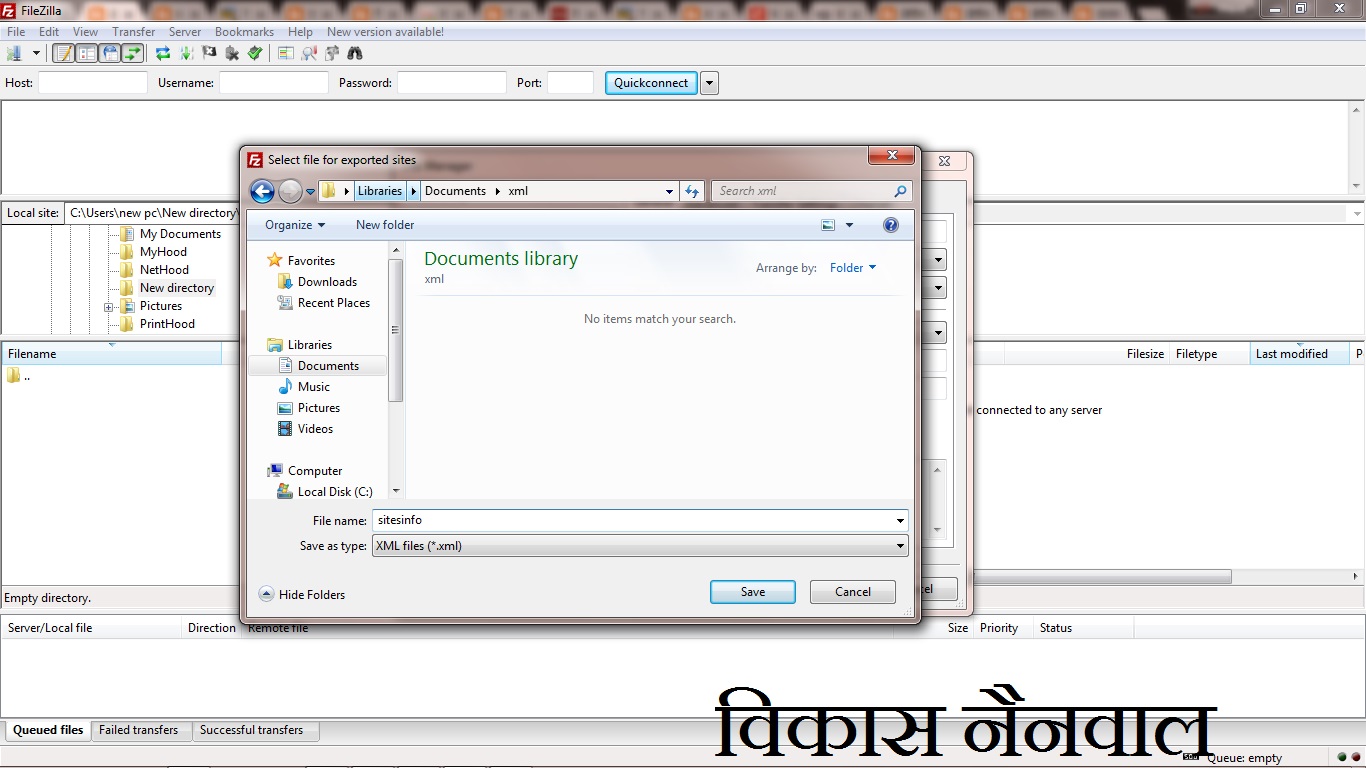Click the binoculars file search icon
This screenshot has height=768, width=1366.
tap(355, 53)
